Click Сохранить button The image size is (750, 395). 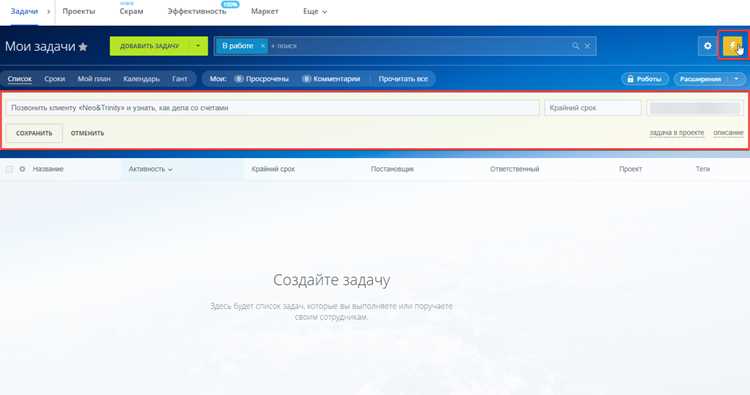pos(34,133)
